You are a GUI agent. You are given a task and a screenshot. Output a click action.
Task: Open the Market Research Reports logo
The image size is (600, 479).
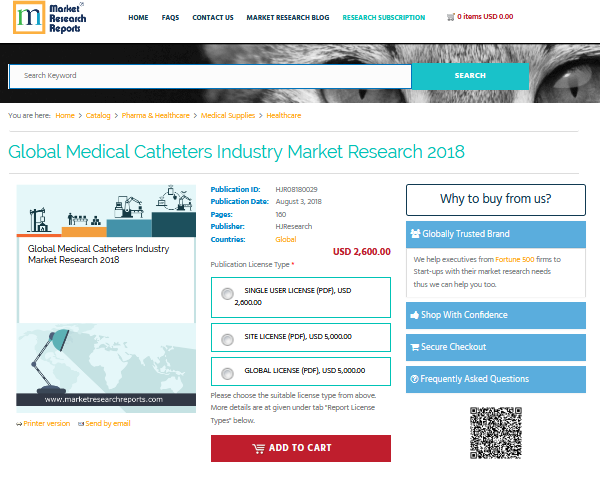(x=49, y=18)
